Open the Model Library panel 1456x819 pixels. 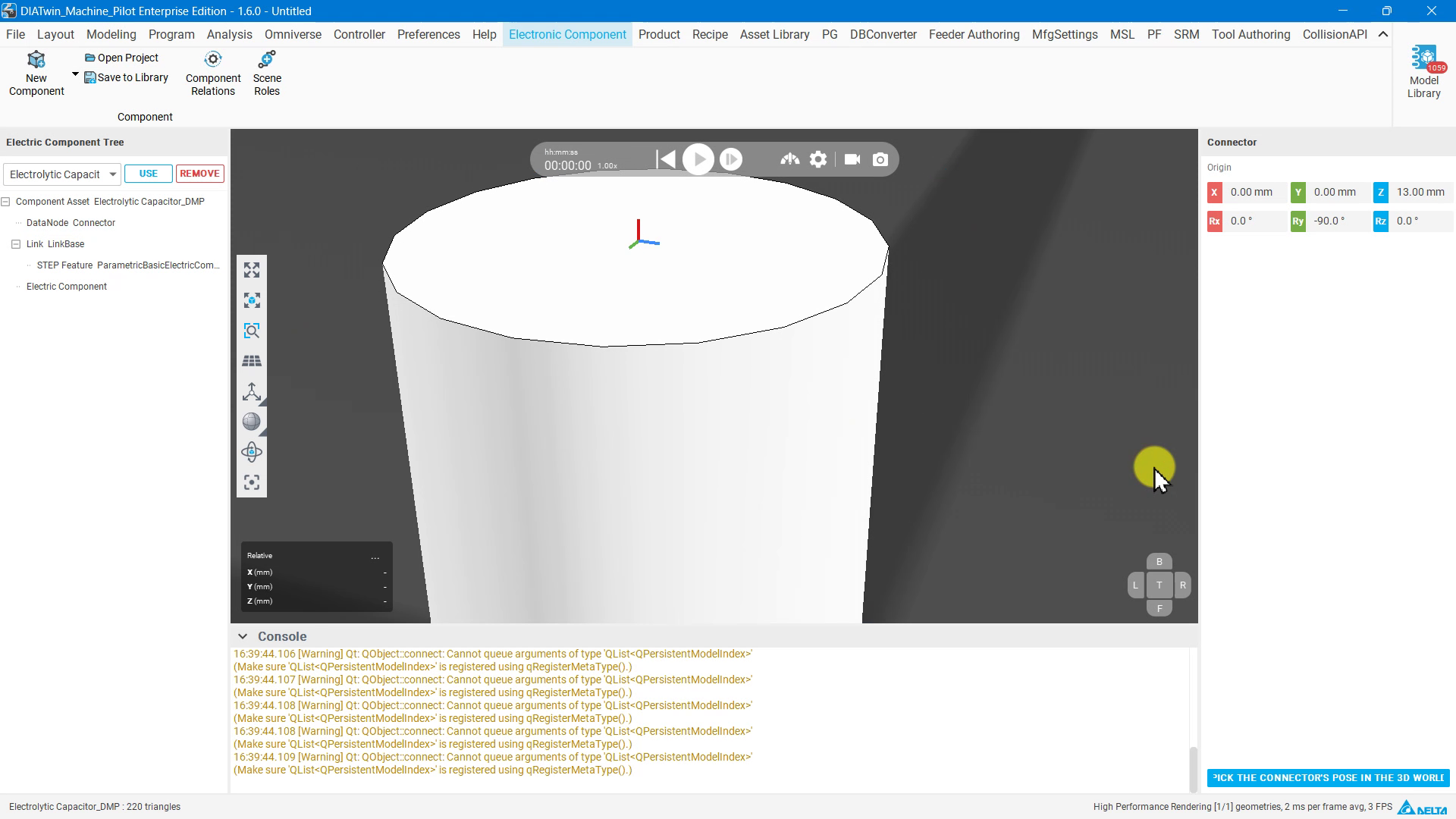[x=1423, y=72]
